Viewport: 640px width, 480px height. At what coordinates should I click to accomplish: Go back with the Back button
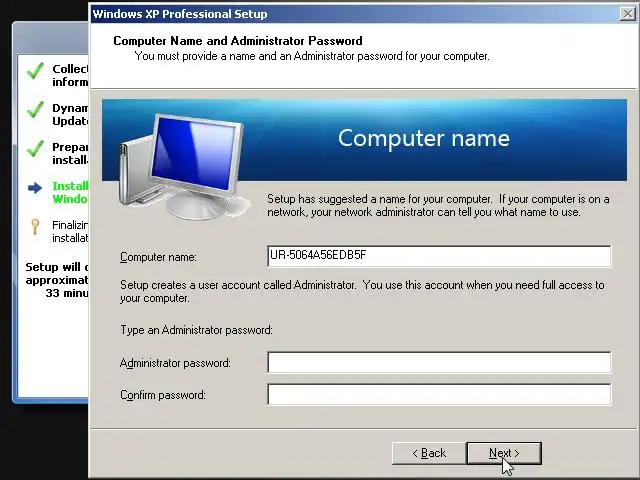429,453
